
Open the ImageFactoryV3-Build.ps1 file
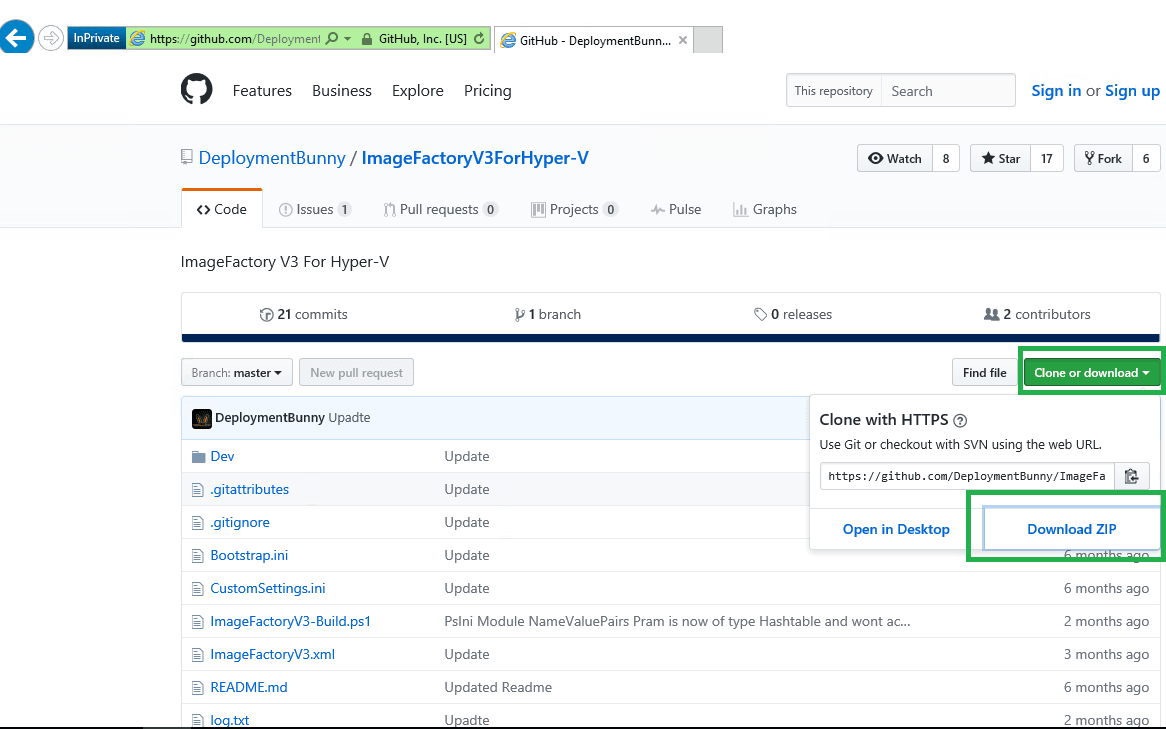[x=291, y=621]
